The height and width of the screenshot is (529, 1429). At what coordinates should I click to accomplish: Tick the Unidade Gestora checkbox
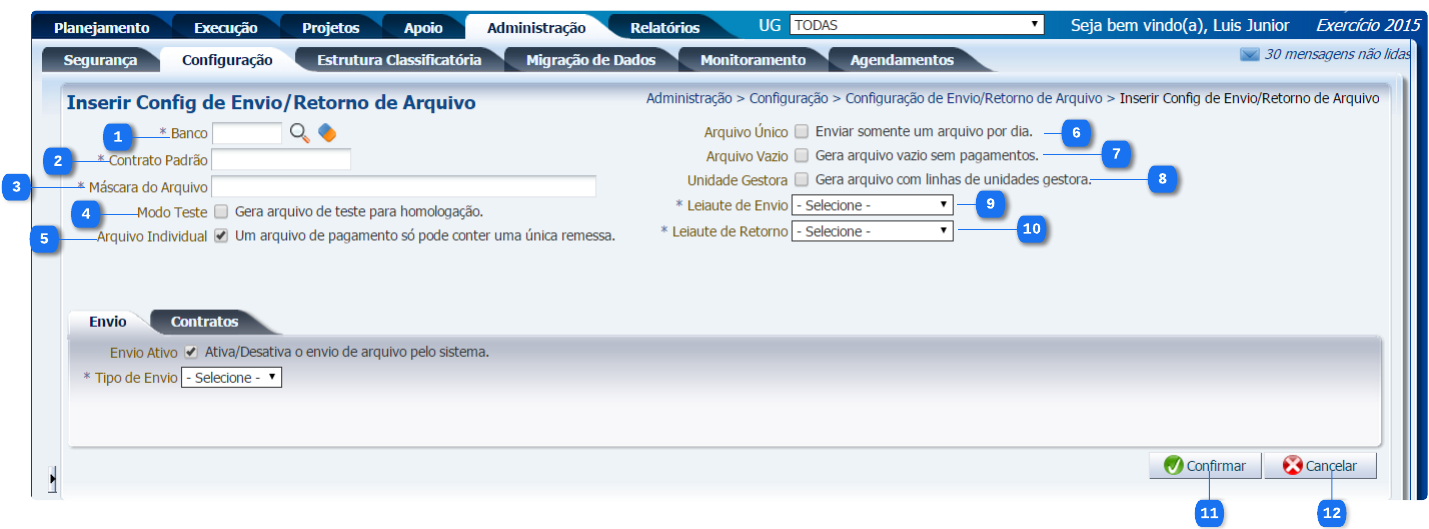click(x=801, y=180)
